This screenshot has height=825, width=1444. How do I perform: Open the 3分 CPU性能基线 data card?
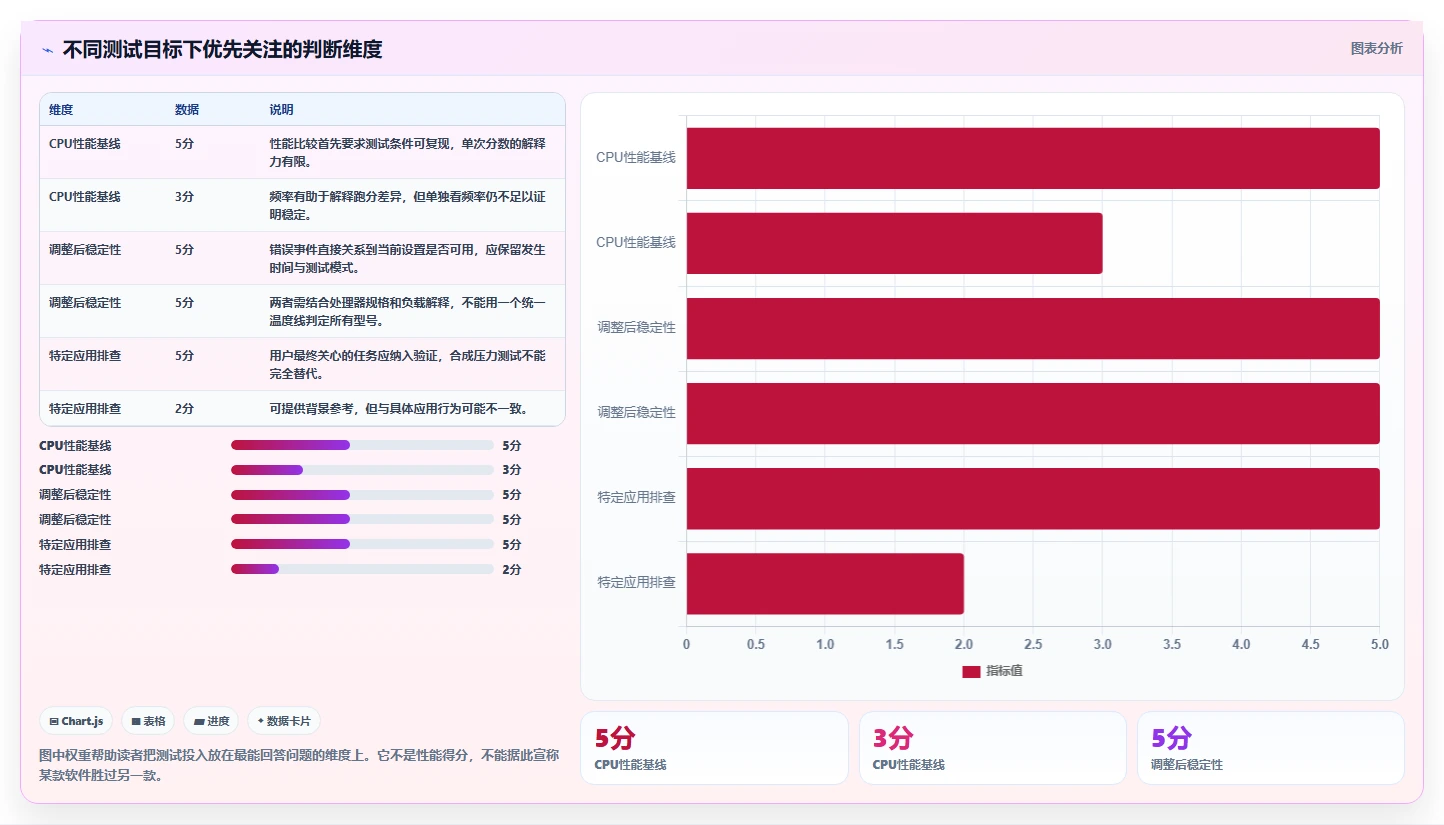click(993, 748)
